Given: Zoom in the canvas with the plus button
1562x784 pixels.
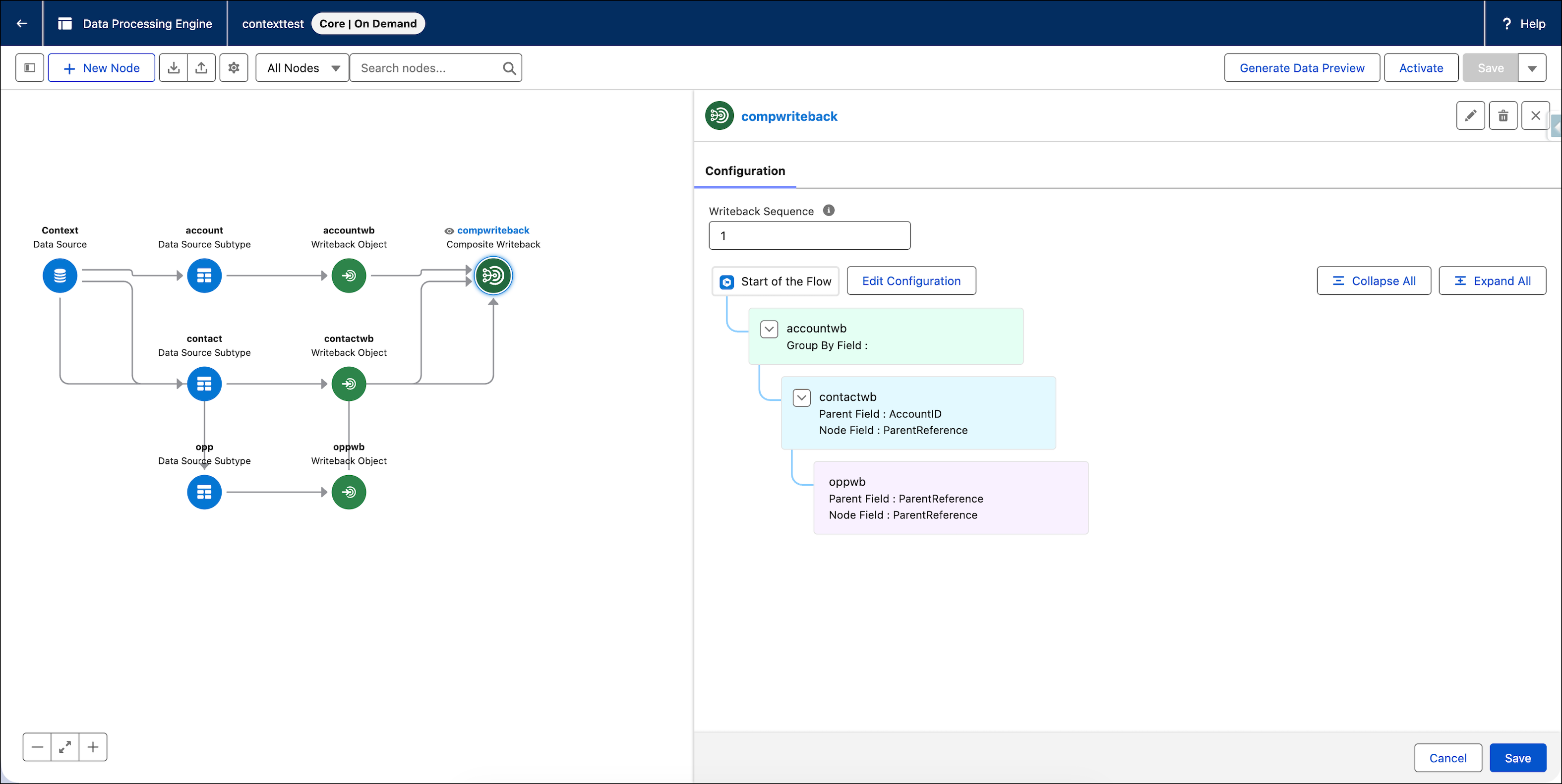Looking at the screenshot, I should click(93, 747).
